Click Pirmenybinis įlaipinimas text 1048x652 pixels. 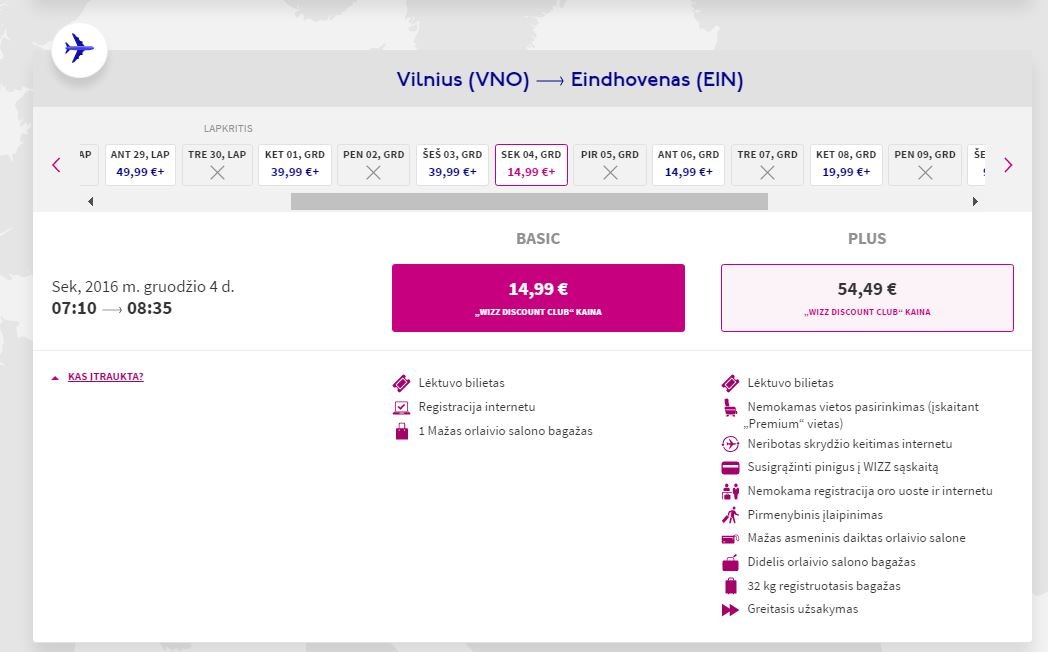(815, 515)
